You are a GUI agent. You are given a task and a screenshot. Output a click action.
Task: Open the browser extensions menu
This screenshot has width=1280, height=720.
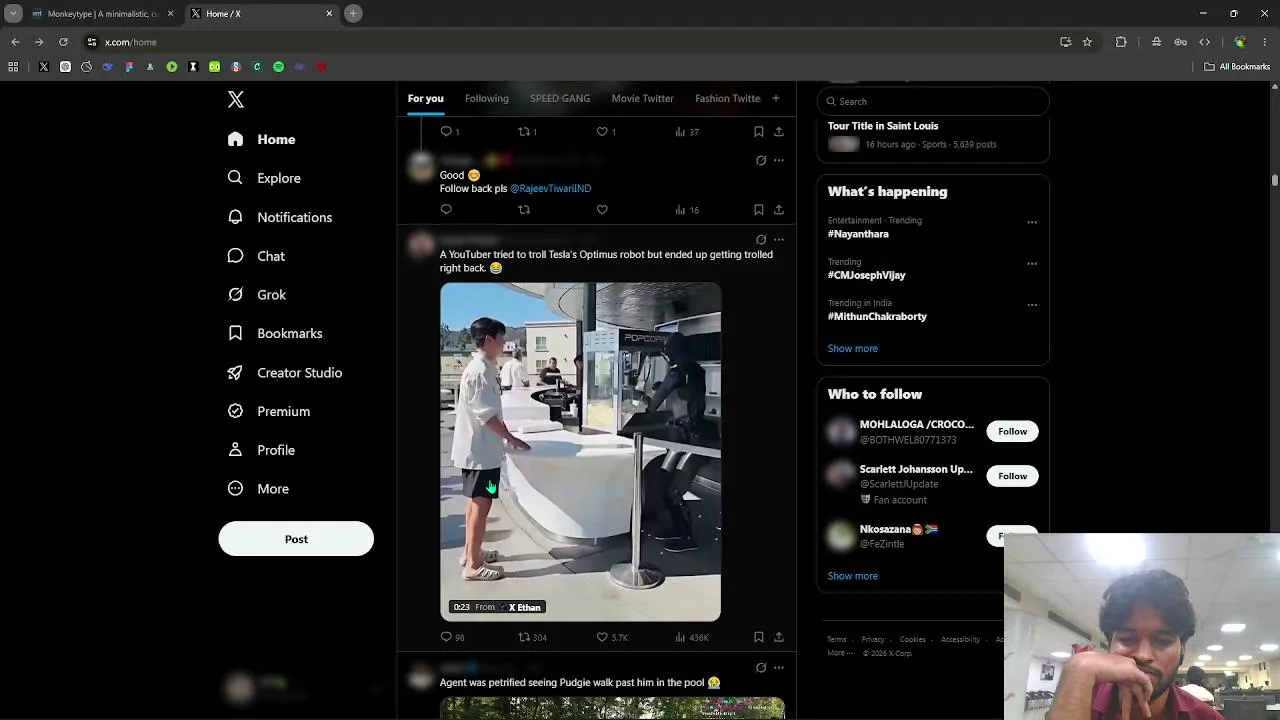pyautogui.click(x=1121, y=42)
